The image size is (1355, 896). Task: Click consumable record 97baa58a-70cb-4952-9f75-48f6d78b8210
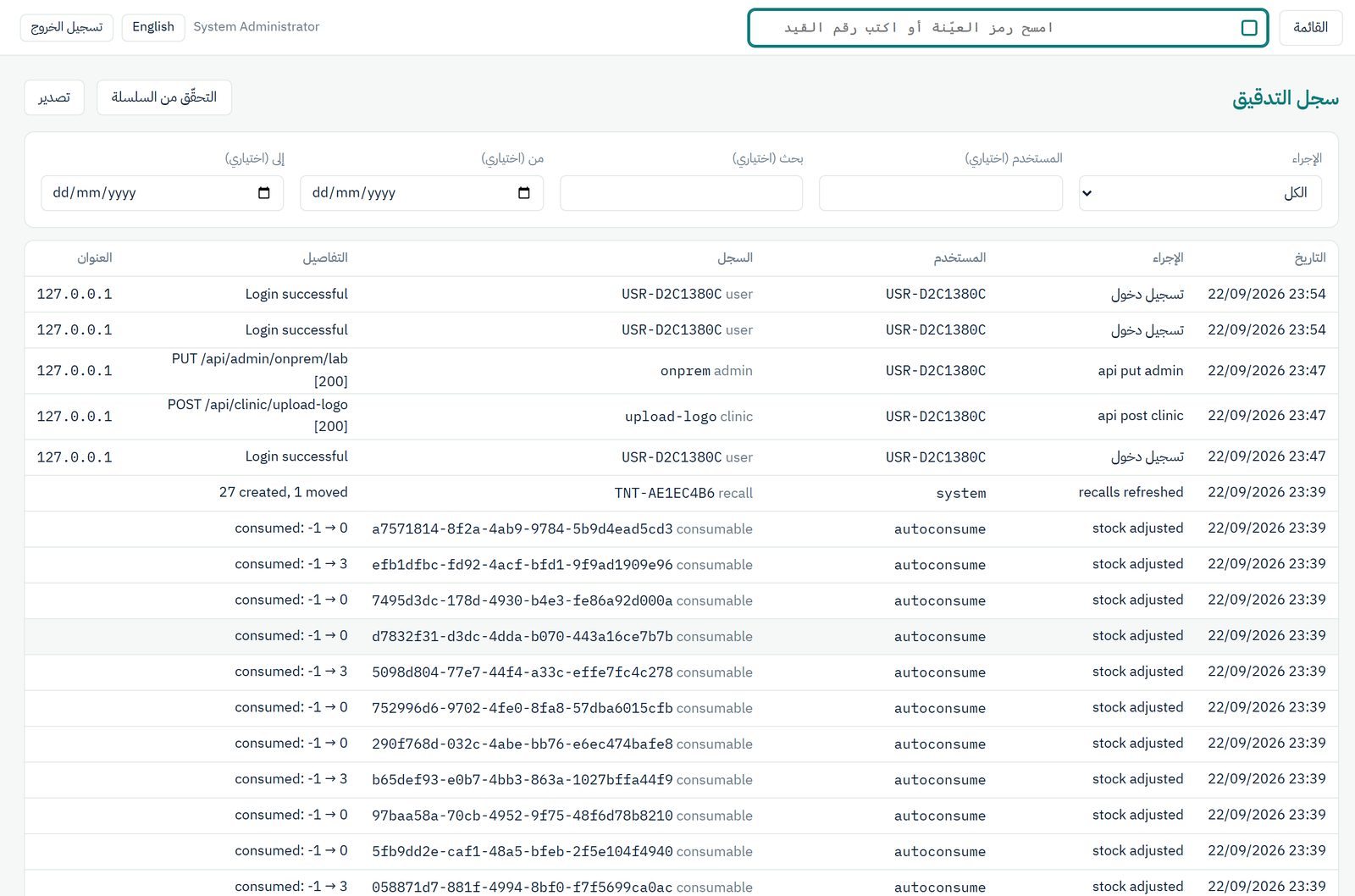pyautogui.click(x=562, y=816)
